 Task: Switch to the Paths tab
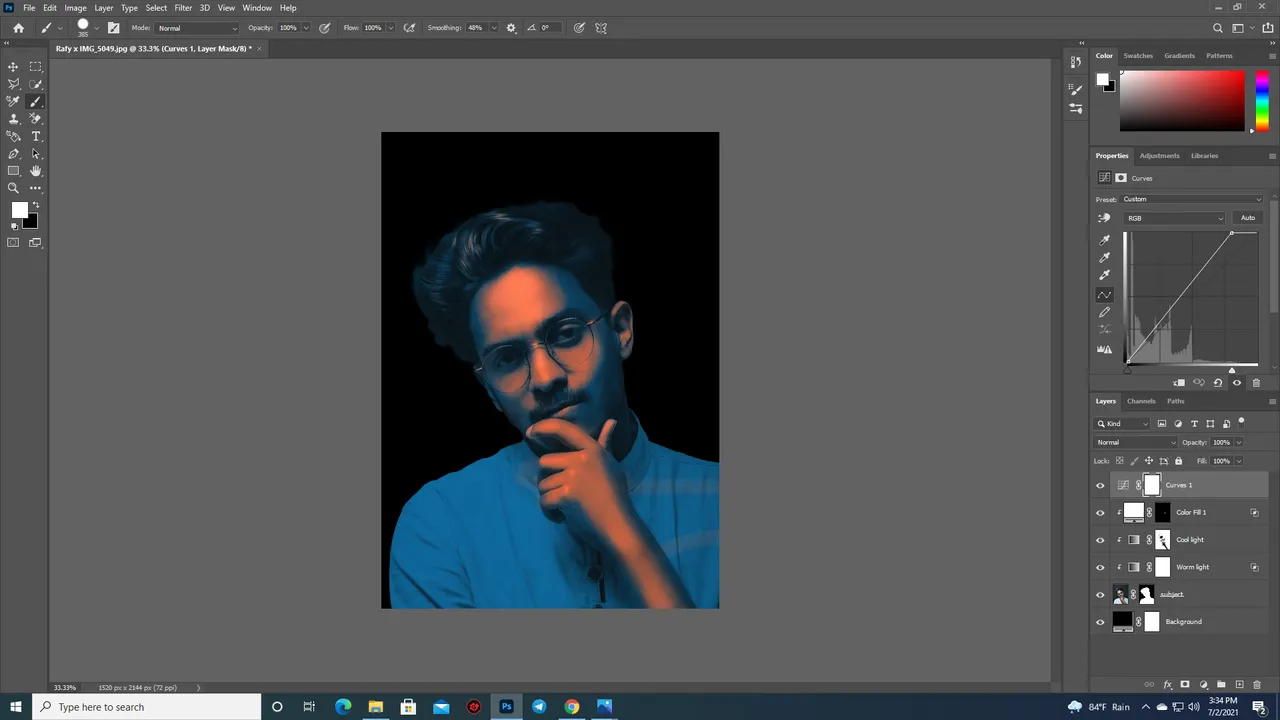pyautogui.click(x=1176, y=401)
